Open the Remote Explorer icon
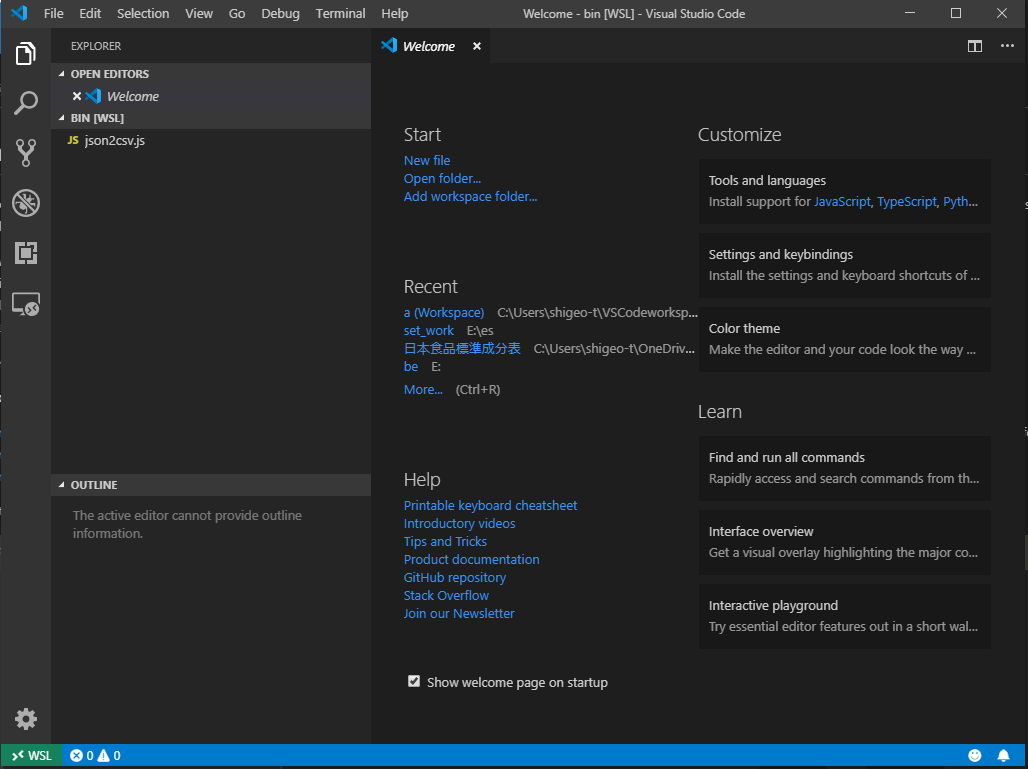This screenshot has height=769, width=1028. point(26,304)
